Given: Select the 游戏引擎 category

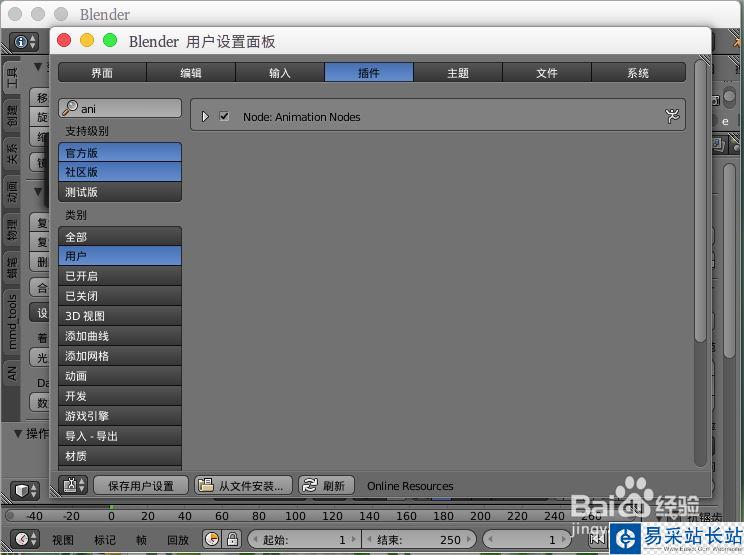Looking at the screenshot, I should (120, 416).
